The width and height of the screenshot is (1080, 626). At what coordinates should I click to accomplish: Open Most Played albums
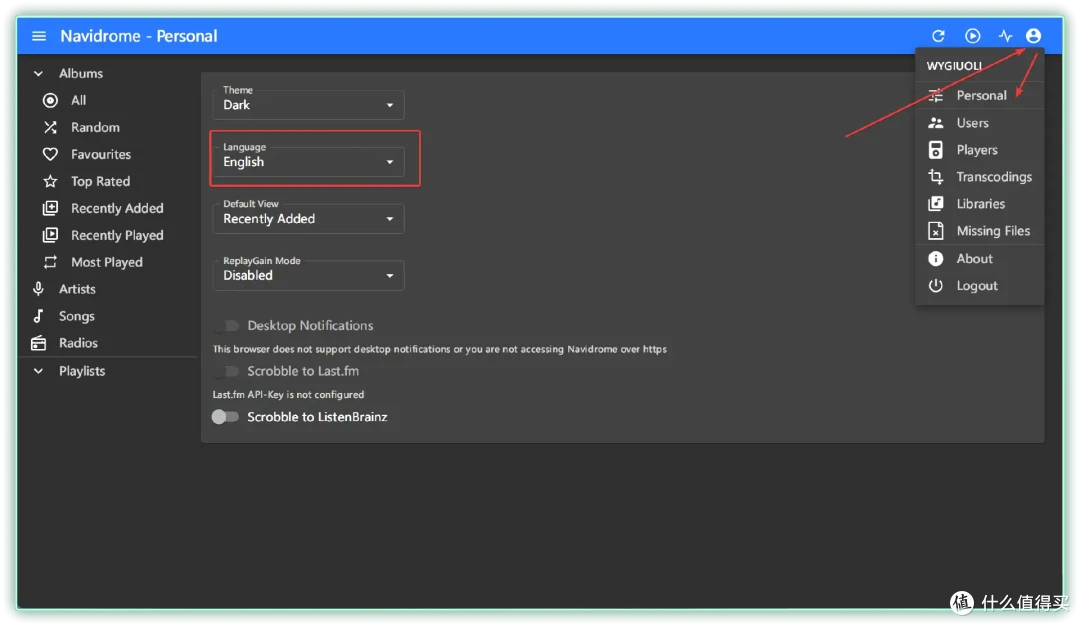109,262
